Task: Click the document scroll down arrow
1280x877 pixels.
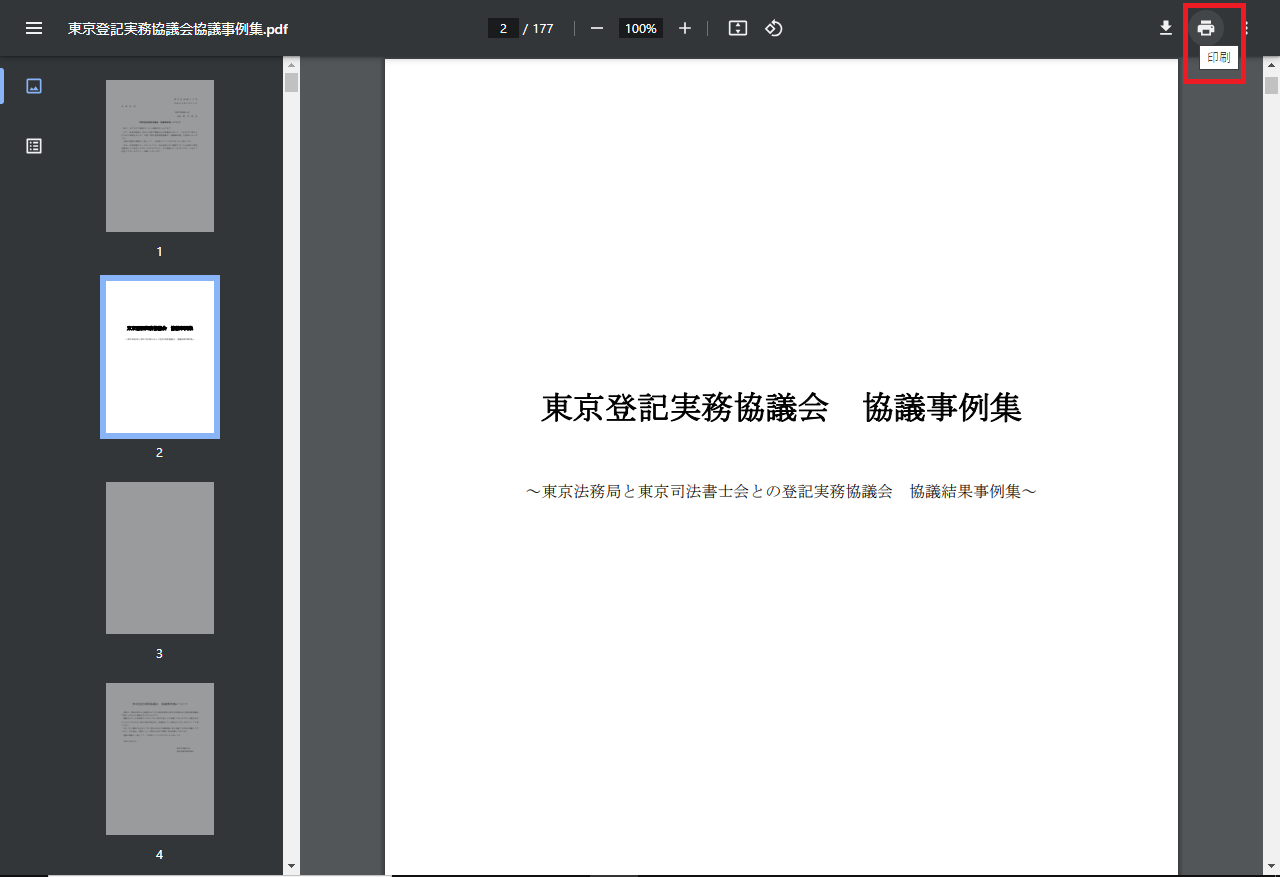Action: coord(1272,866)
